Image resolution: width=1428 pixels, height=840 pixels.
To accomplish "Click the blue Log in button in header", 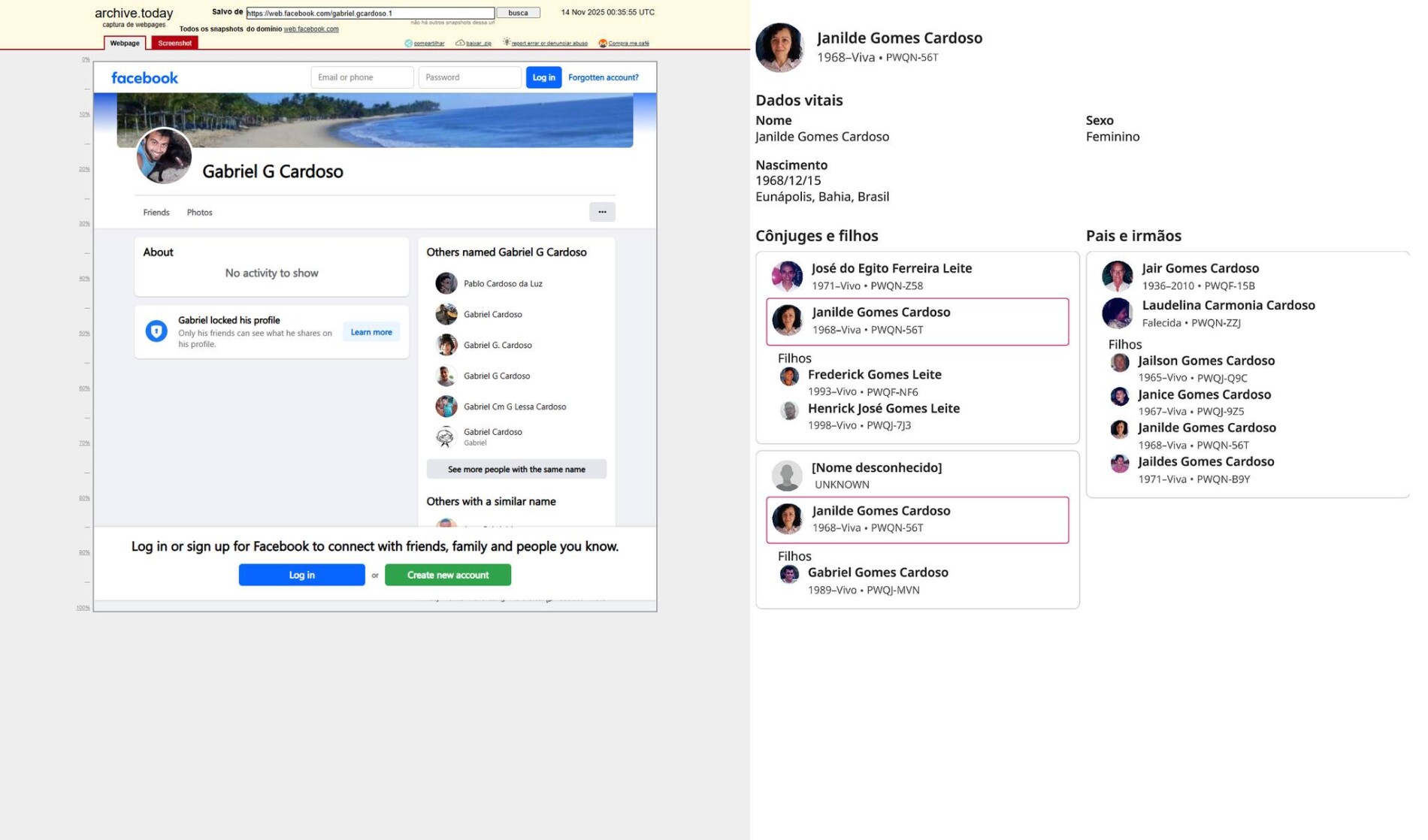I will pos(543,77).
